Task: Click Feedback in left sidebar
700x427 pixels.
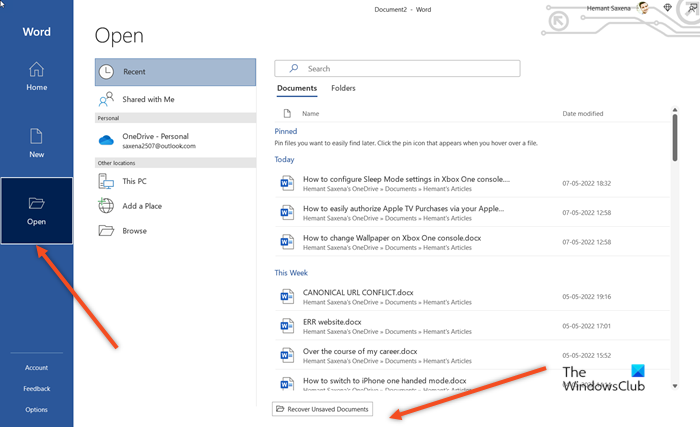Action: click(x=36, y=389)
